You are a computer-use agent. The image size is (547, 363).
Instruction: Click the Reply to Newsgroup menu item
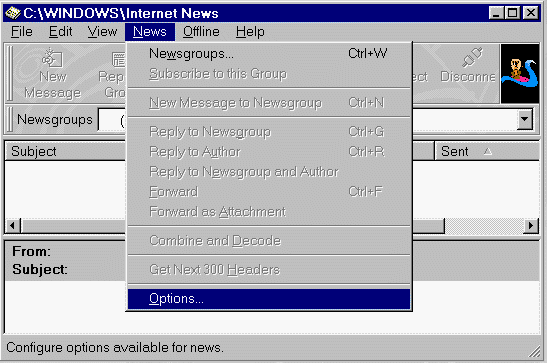[x=269, y=132]
